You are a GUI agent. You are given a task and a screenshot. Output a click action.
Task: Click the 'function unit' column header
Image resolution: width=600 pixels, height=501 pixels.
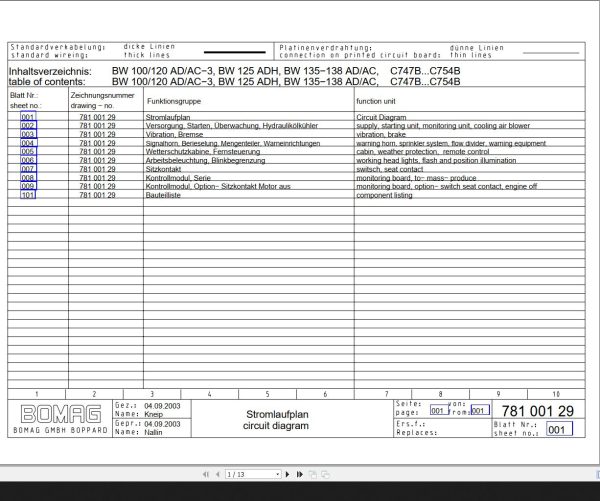(x=376, y=101)
